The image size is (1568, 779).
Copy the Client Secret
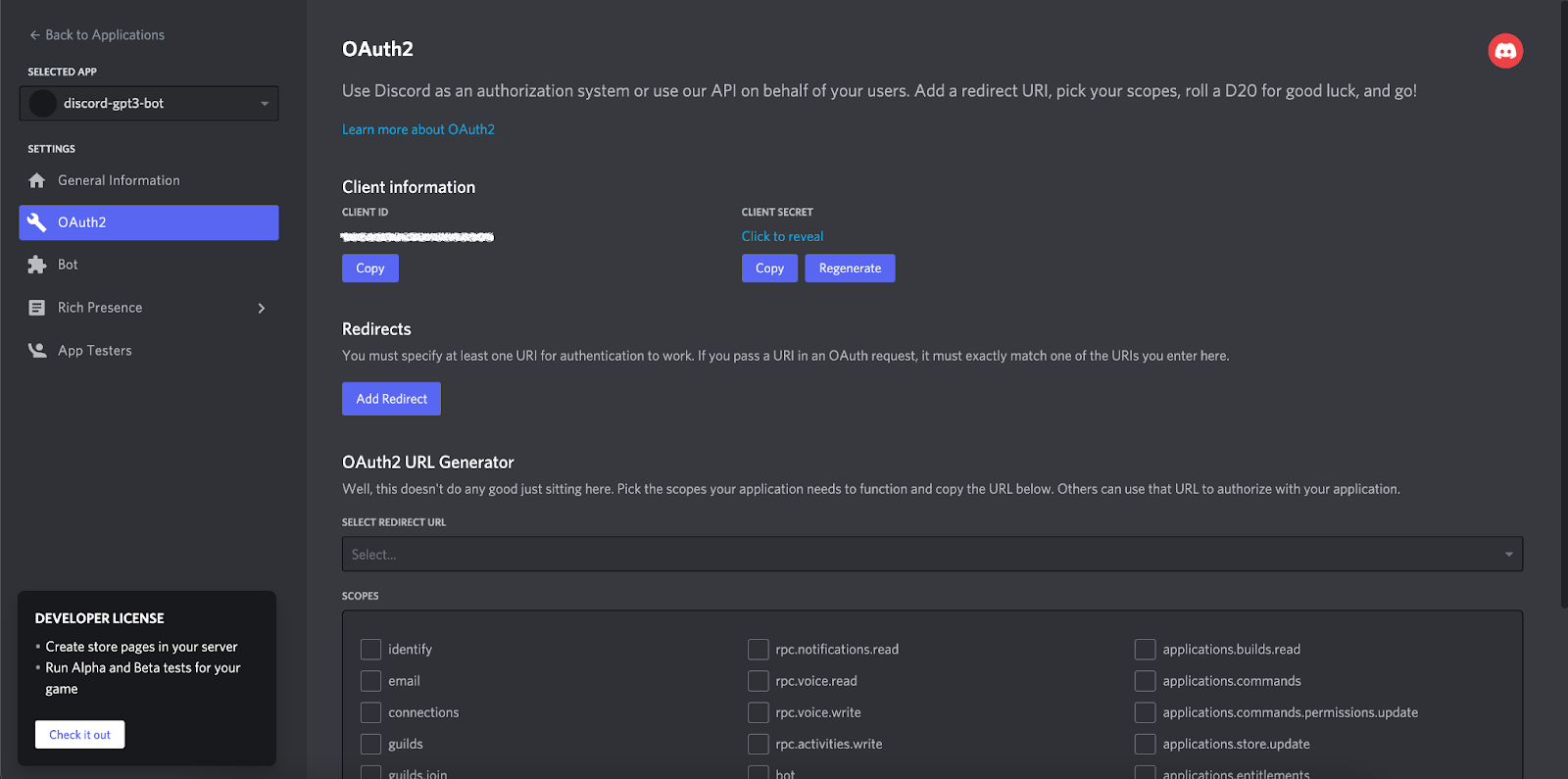[x=769, y=268]
